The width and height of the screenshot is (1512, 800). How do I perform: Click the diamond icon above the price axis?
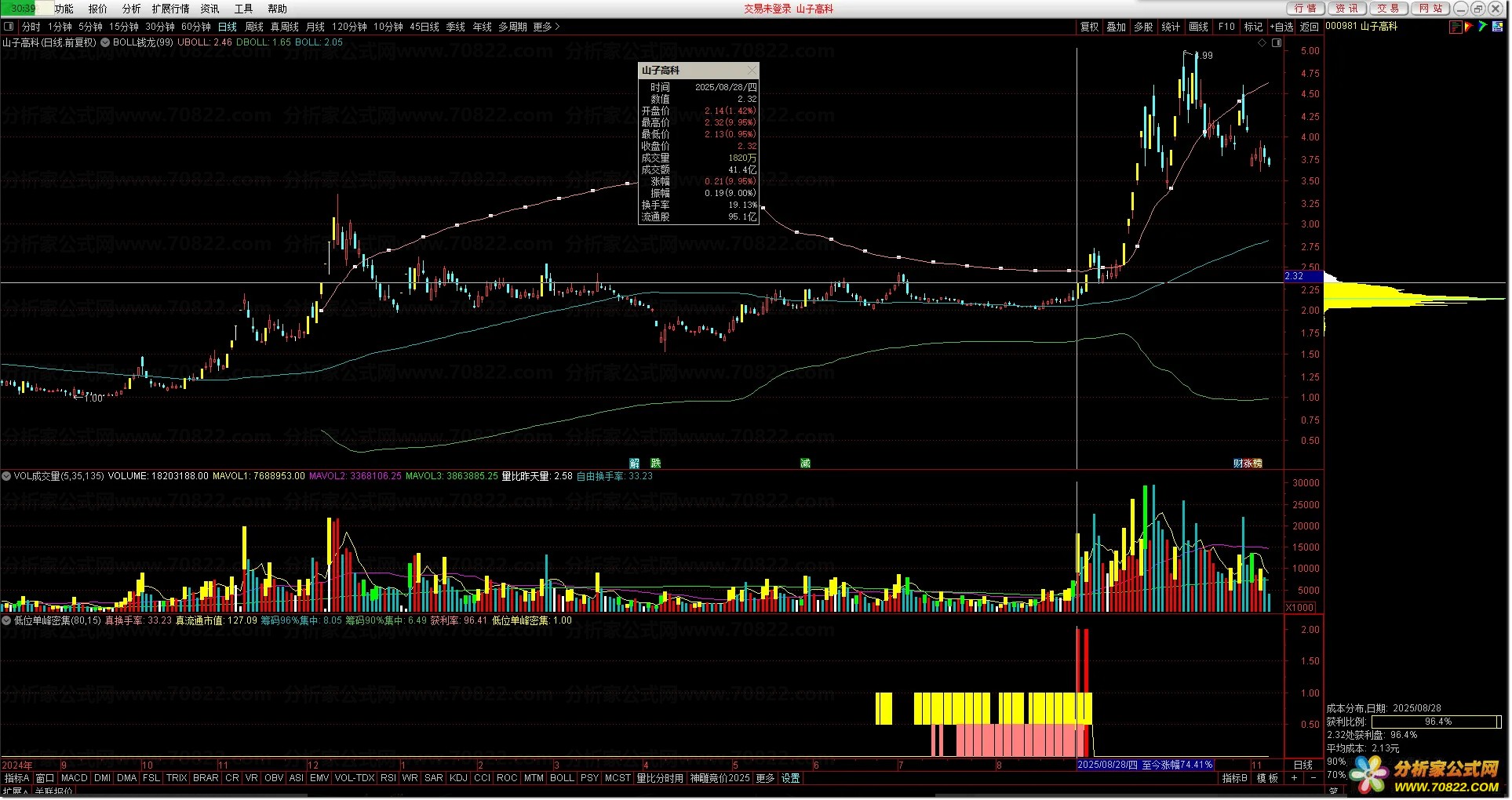1262,43
